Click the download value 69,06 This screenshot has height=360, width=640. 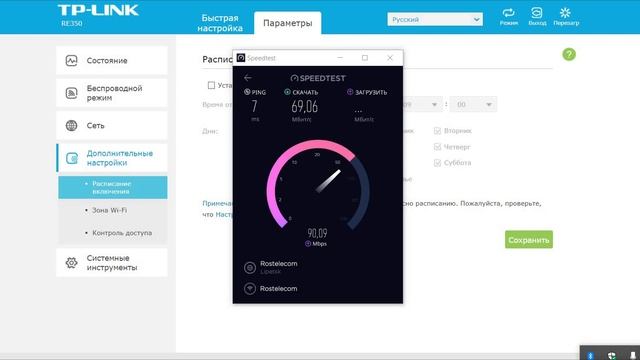(304, 107)
